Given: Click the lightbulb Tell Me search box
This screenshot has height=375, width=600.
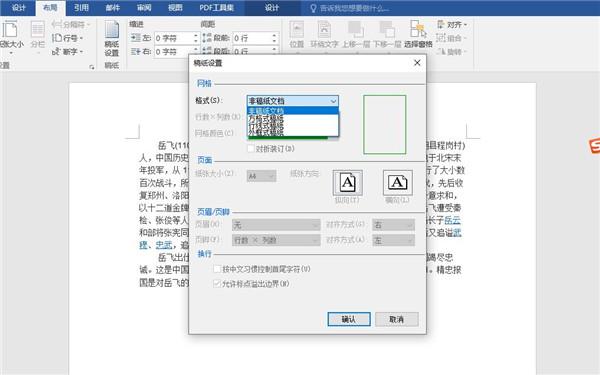Looking at the screenshot, I should (351, 8).
